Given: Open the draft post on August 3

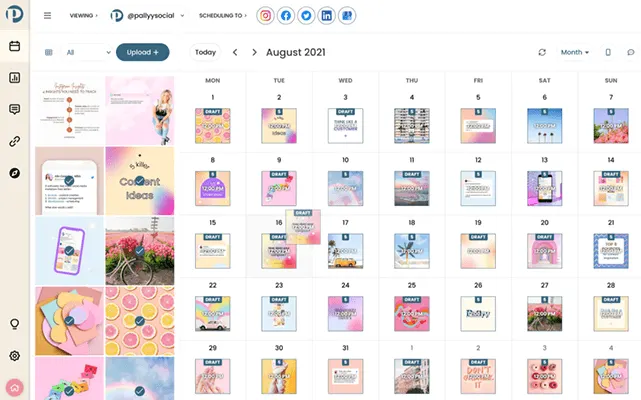Looking at the screenshot, I should [x=345, y=126].
